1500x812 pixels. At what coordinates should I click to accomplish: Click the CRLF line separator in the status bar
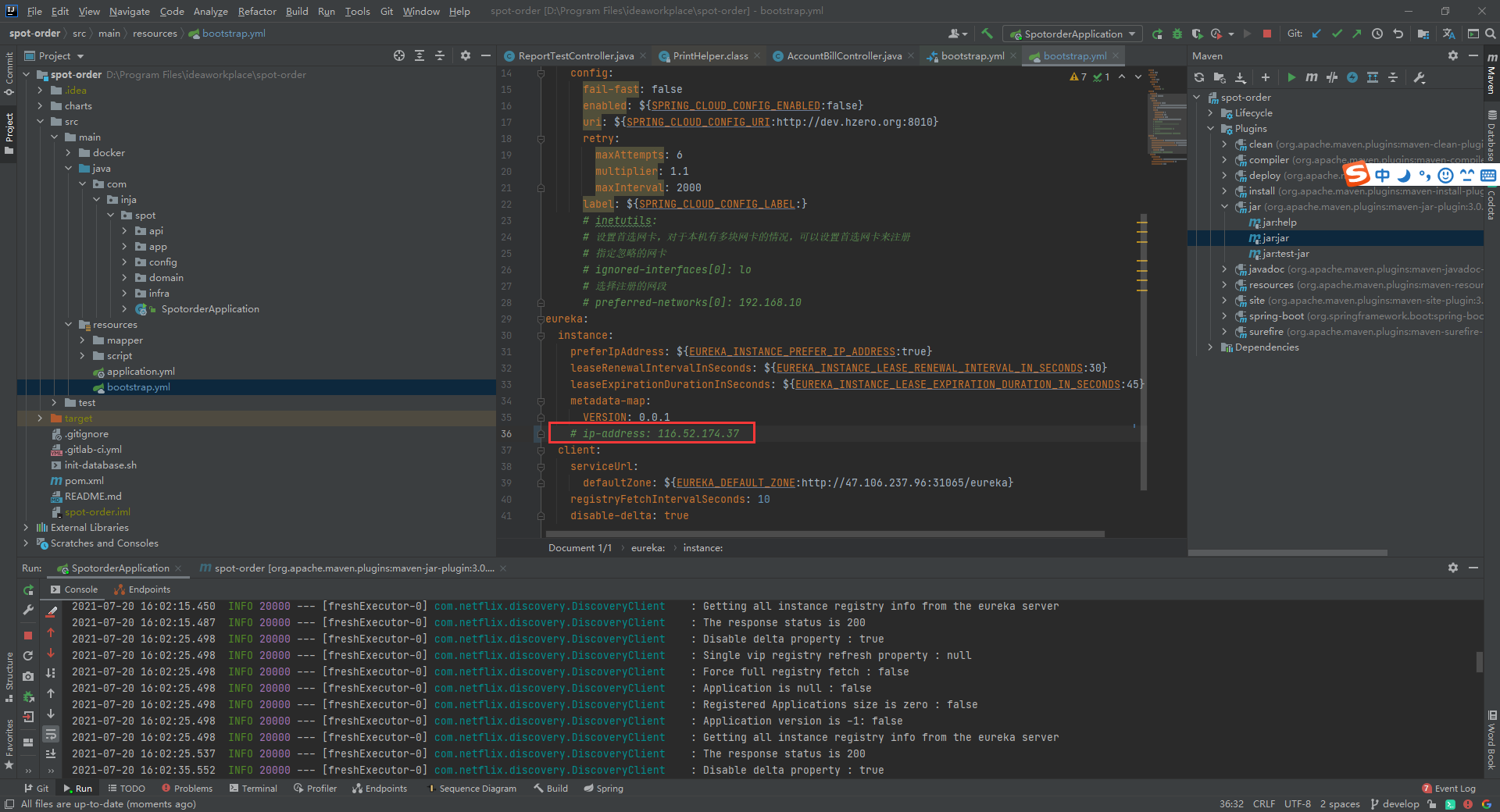(x=1264, y=804)
